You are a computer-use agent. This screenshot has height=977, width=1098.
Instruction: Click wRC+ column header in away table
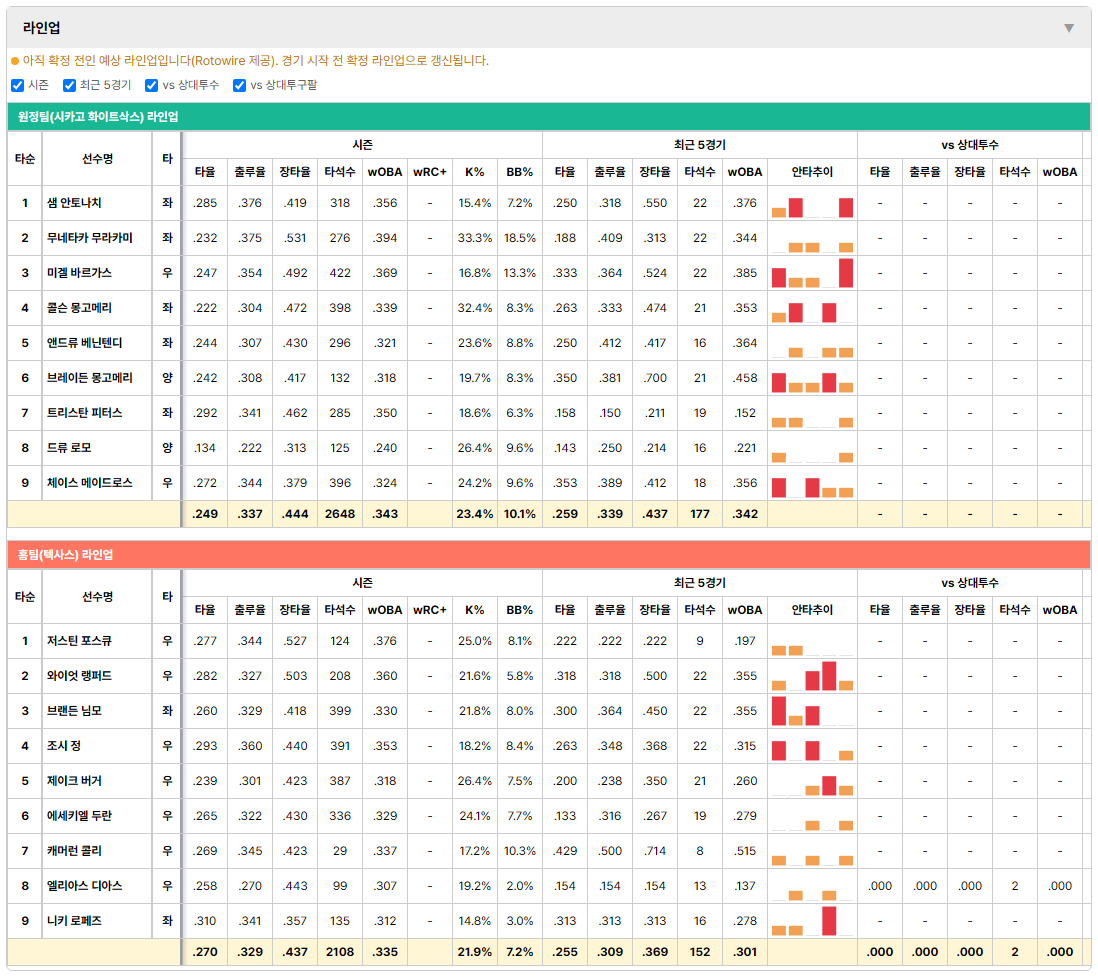(429, 172)
